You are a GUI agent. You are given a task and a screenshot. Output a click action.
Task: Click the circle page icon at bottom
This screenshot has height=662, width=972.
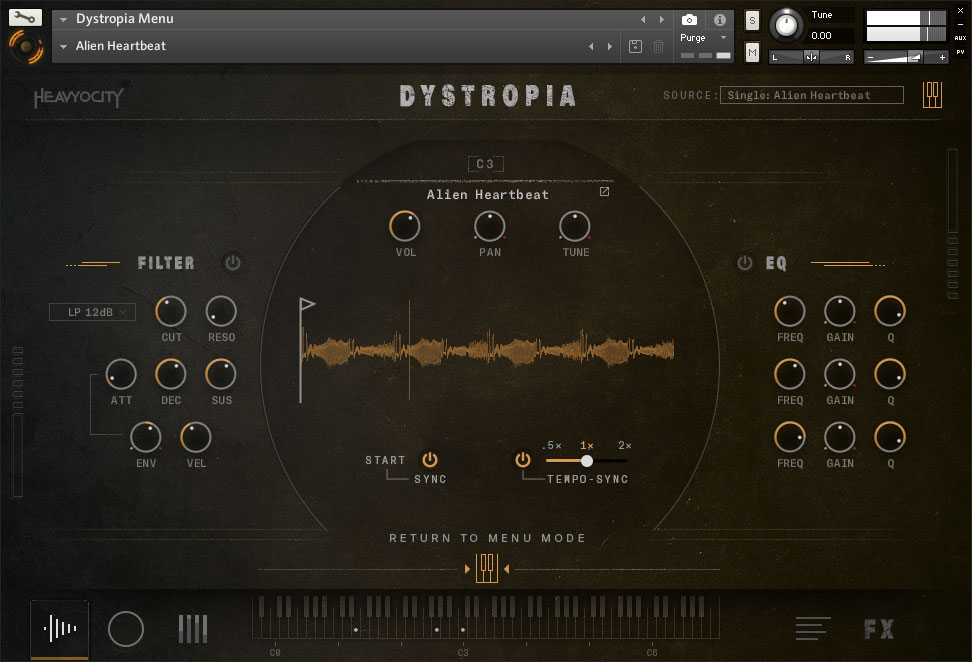pyautogui.click(x=126, y=629)
